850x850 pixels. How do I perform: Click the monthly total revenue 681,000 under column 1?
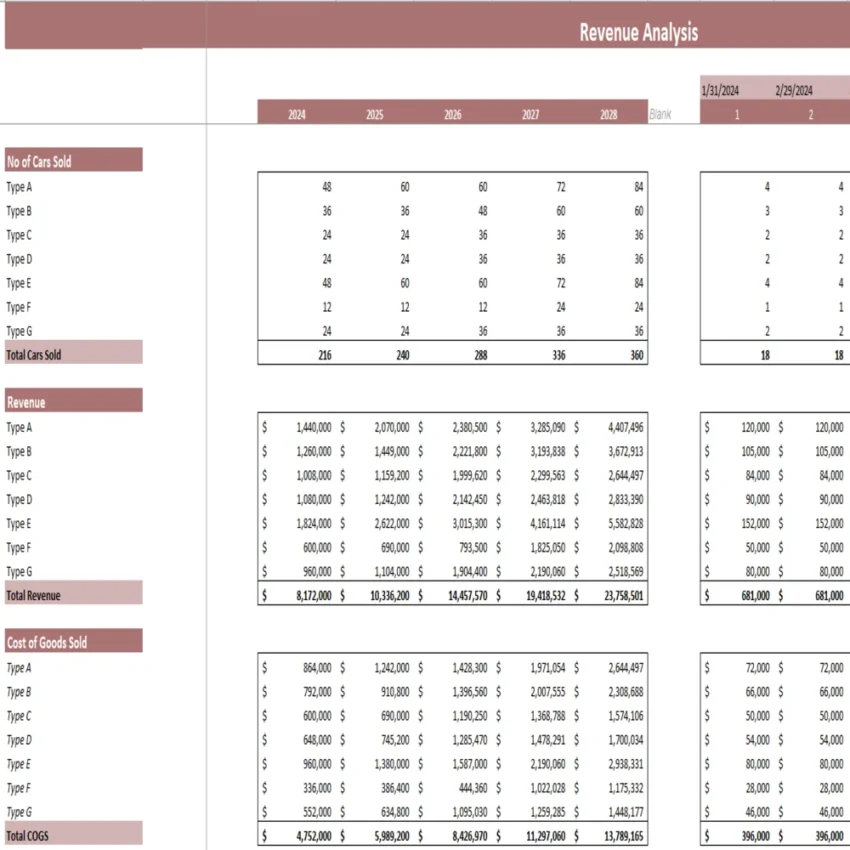click(756, 596)
